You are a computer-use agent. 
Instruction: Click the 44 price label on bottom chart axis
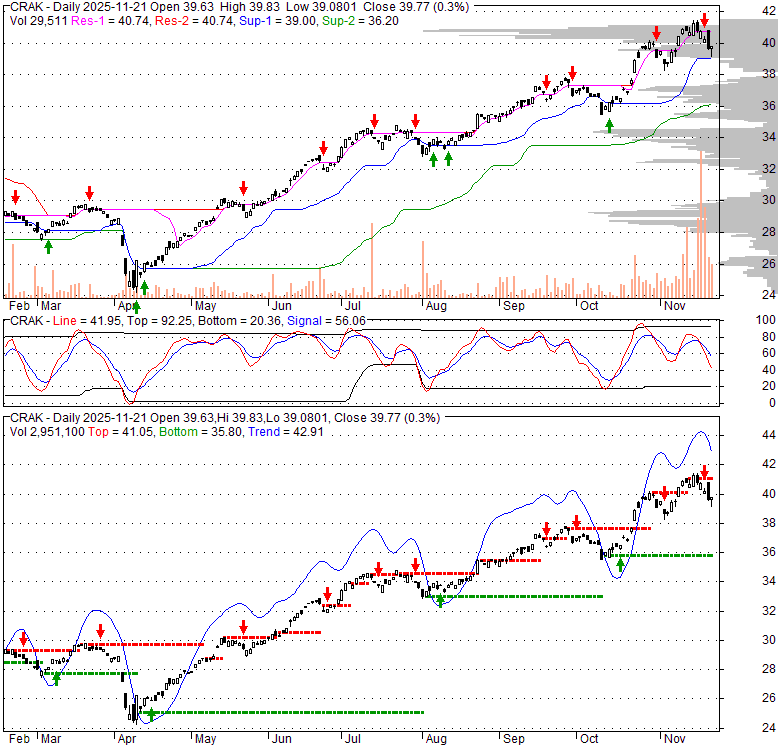point(769,435)
